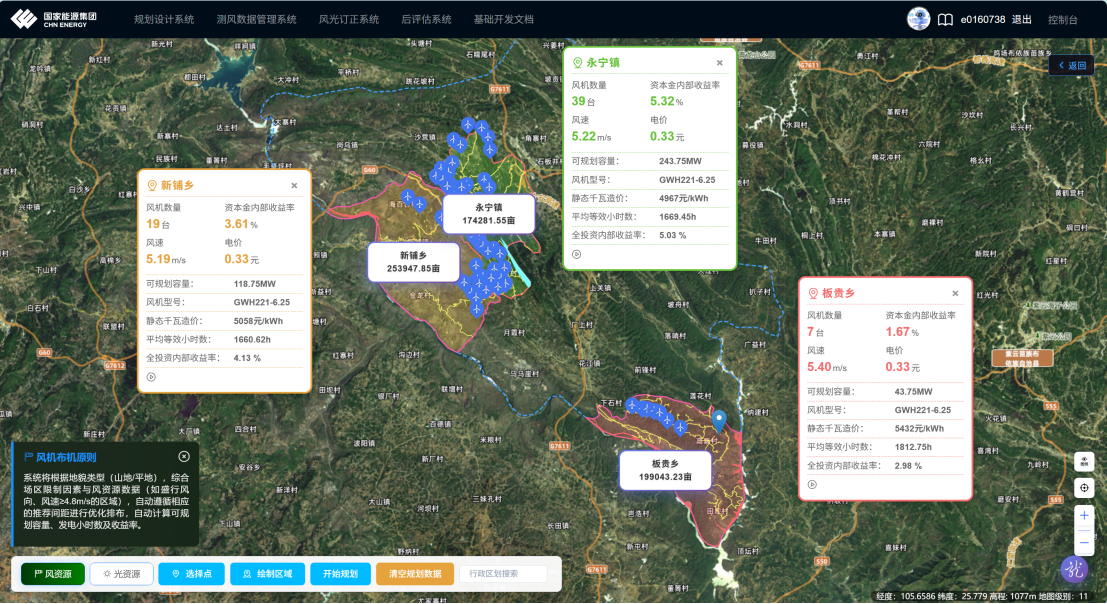The image size is (1107, 604).
Task: Click the user avatar in header
Action: (x=918, y=19)
